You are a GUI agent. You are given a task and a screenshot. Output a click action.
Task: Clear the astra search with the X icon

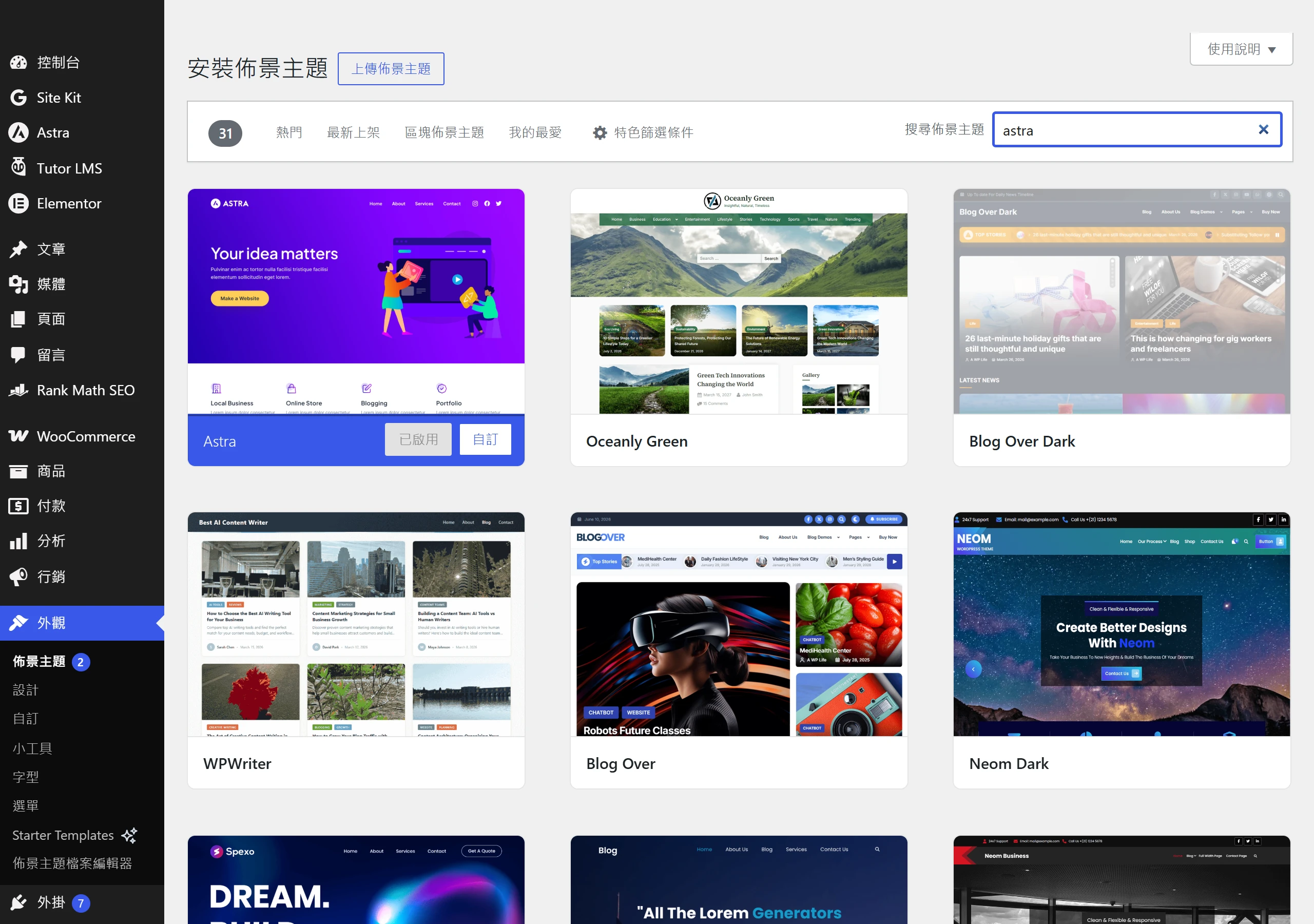coord(1263,130)
